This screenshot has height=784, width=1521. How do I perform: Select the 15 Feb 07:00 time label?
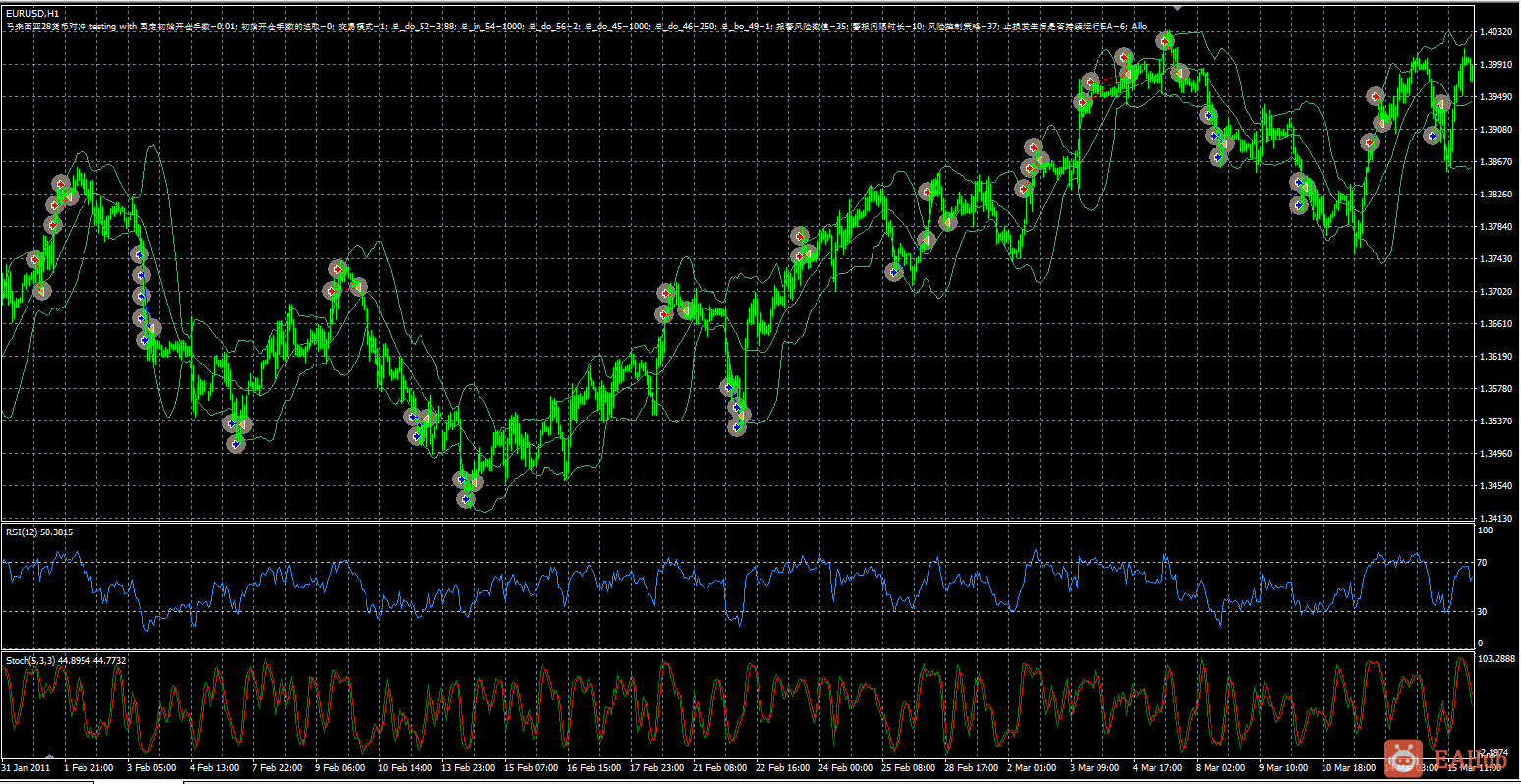(x=531, y=767)
